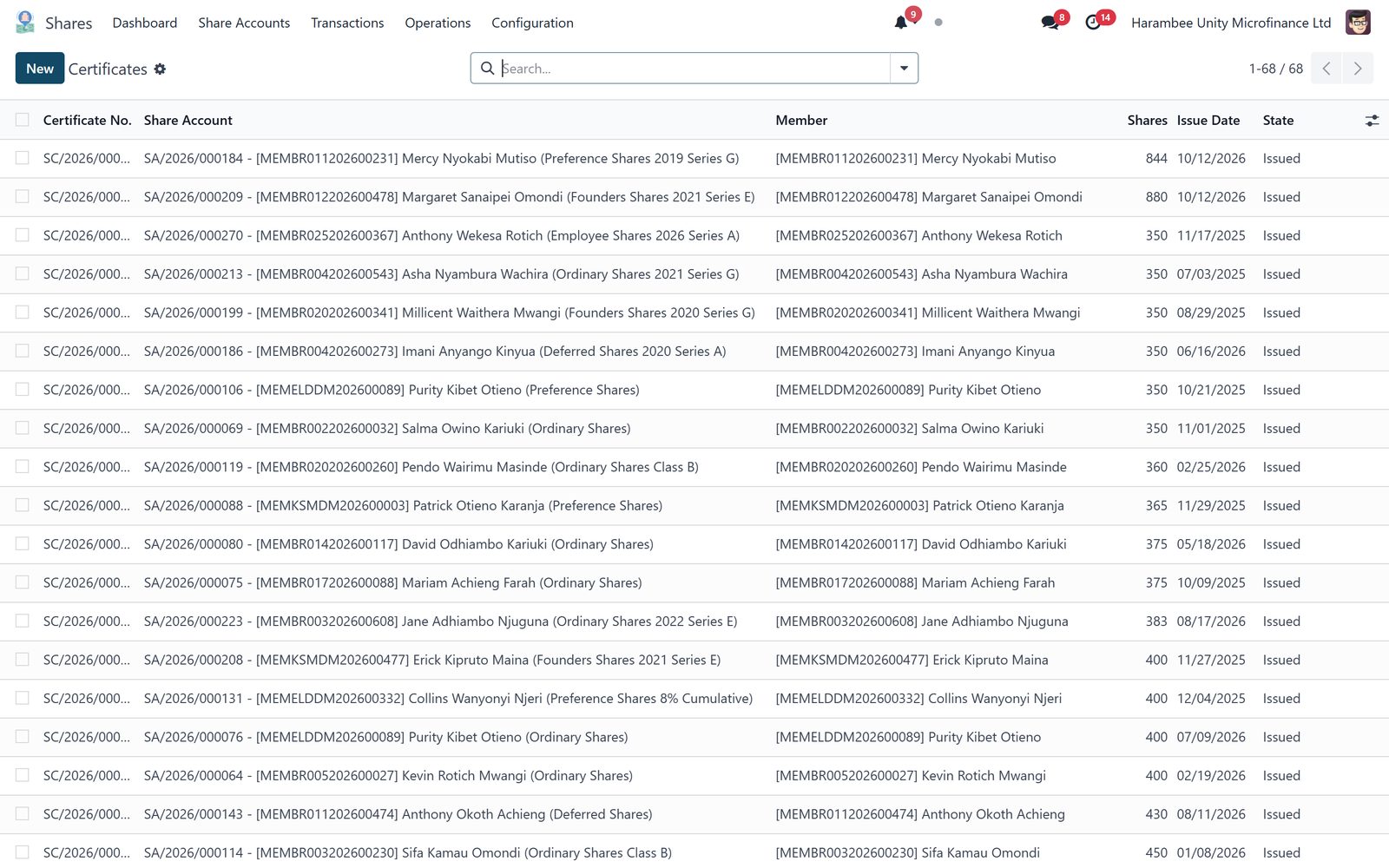
Task: Open the Configuration menu
Action: click(x=532, y=23)
